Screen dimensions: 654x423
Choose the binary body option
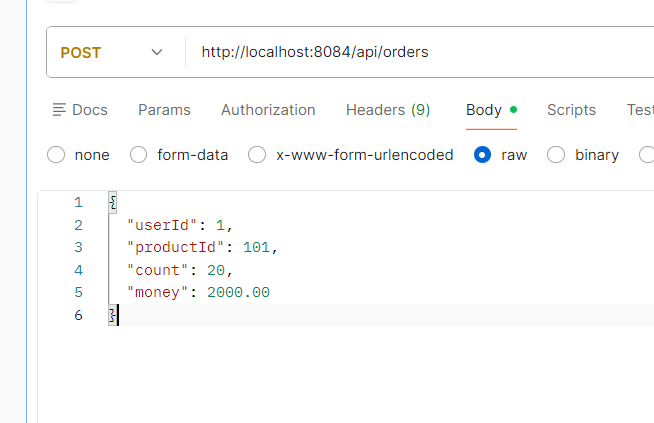tap(556, 155)
